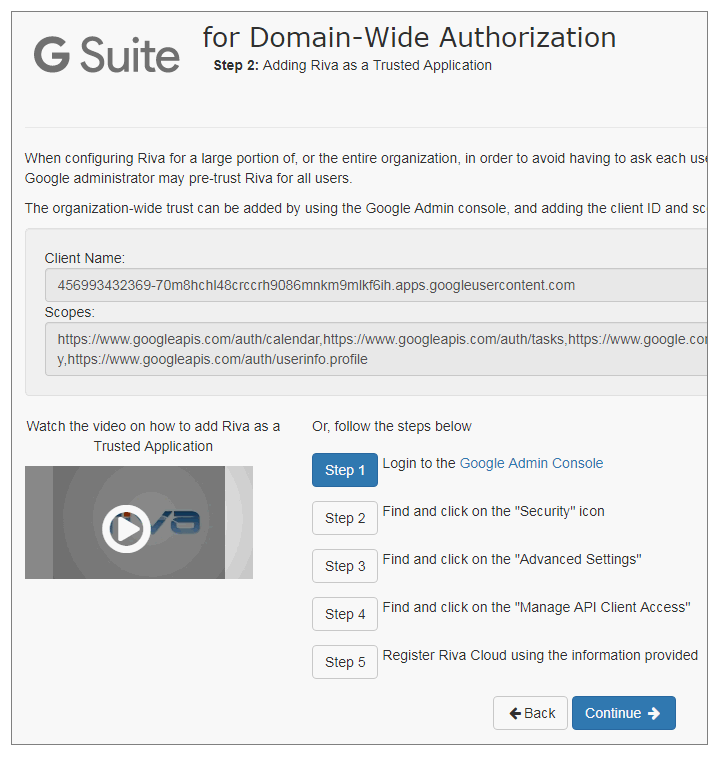Click the text 'Find and click on the "Security" icon'
The height and width of the screenshot is (757, 720).
[x=494, y=511]
